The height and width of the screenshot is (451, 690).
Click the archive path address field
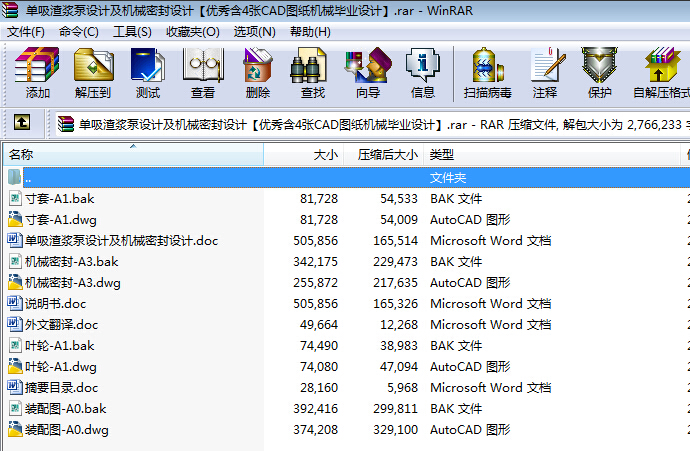(372, 125)
